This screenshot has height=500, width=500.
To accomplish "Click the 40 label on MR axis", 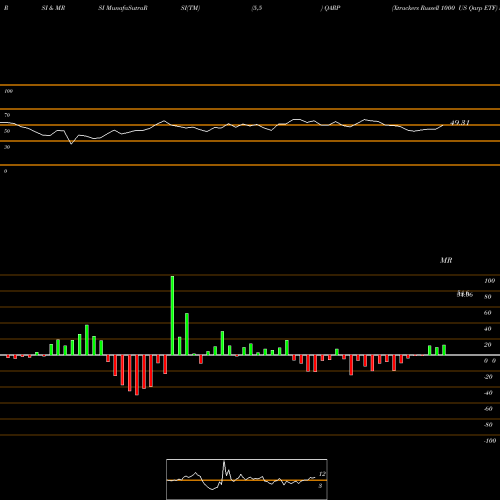I will point(488,329).
